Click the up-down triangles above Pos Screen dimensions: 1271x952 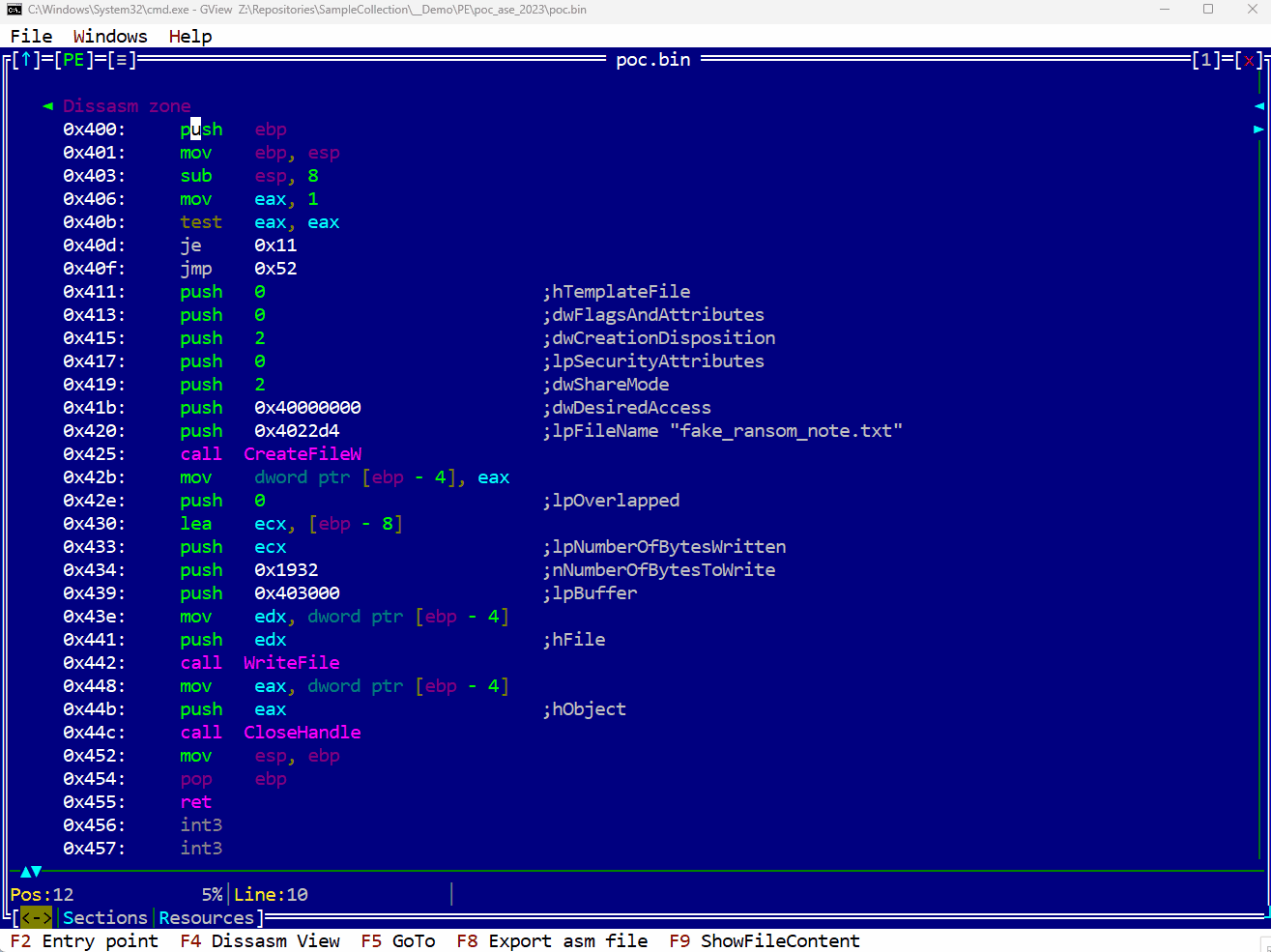click(x=31, y=872)
